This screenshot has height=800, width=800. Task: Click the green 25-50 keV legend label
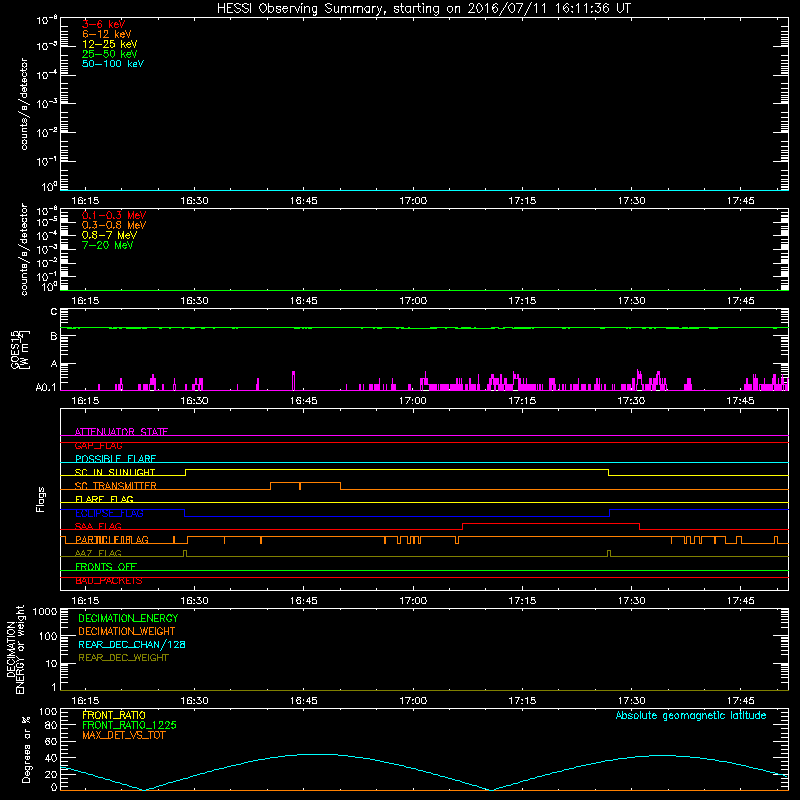point(109,54)
